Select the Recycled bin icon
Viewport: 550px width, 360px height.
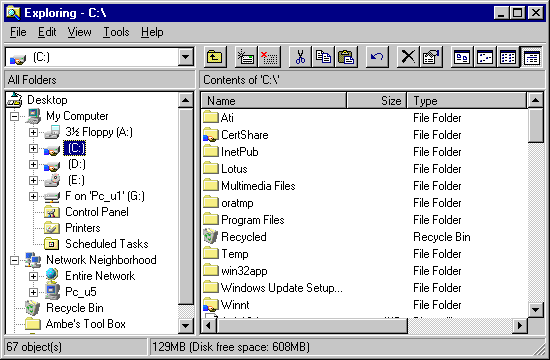click(211, 236)
